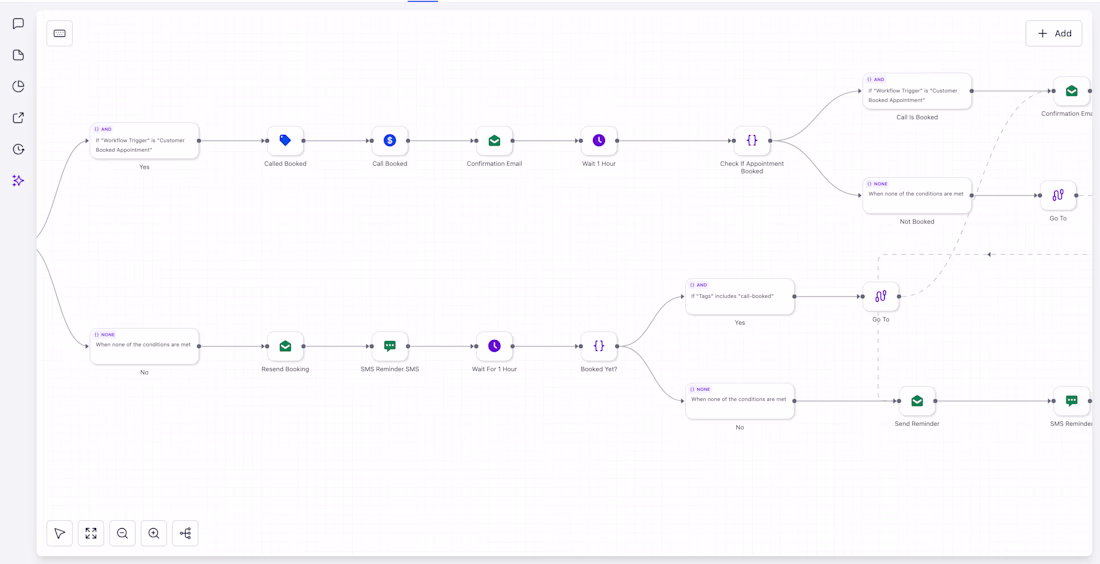This screenshot has width=1100, height=564.
Task: Click the sparkle AI sidebar icon
Action: tap(19, 180)
